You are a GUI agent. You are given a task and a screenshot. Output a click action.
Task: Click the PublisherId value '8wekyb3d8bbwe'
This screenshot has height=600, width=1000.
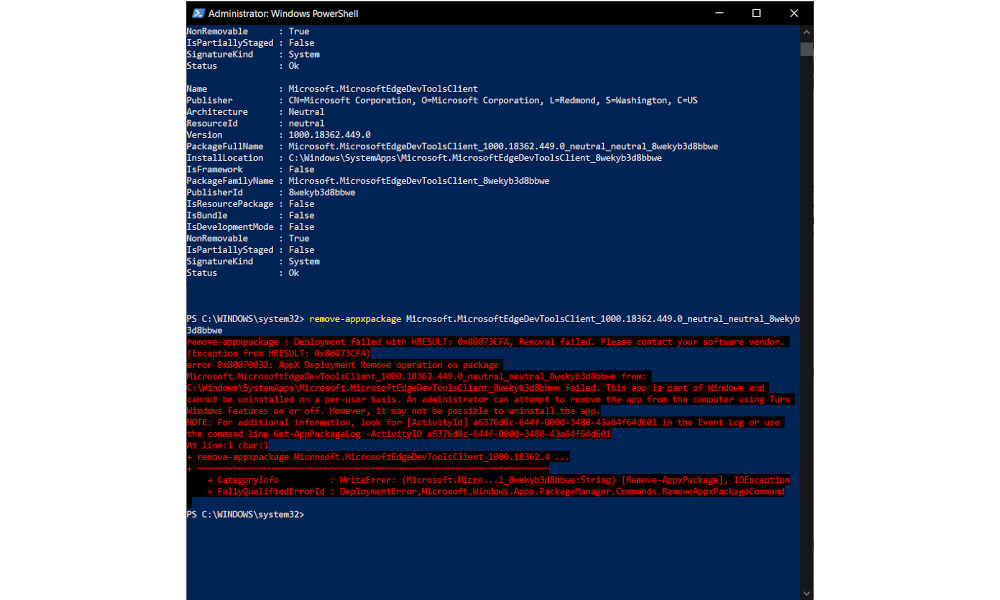[321, 192]
